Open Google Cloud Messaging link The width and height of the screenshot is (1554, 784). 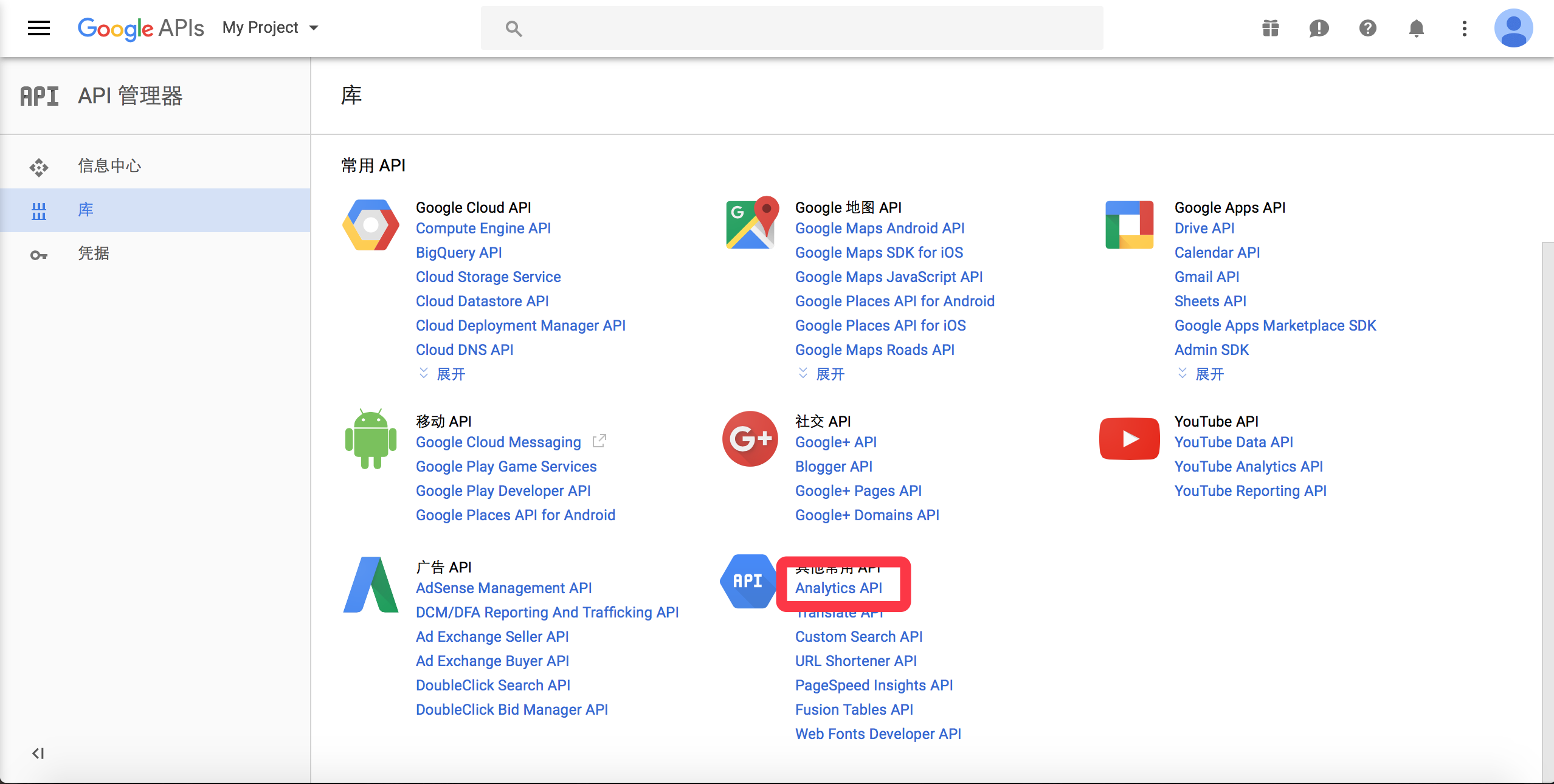click(x=499, y=442)
